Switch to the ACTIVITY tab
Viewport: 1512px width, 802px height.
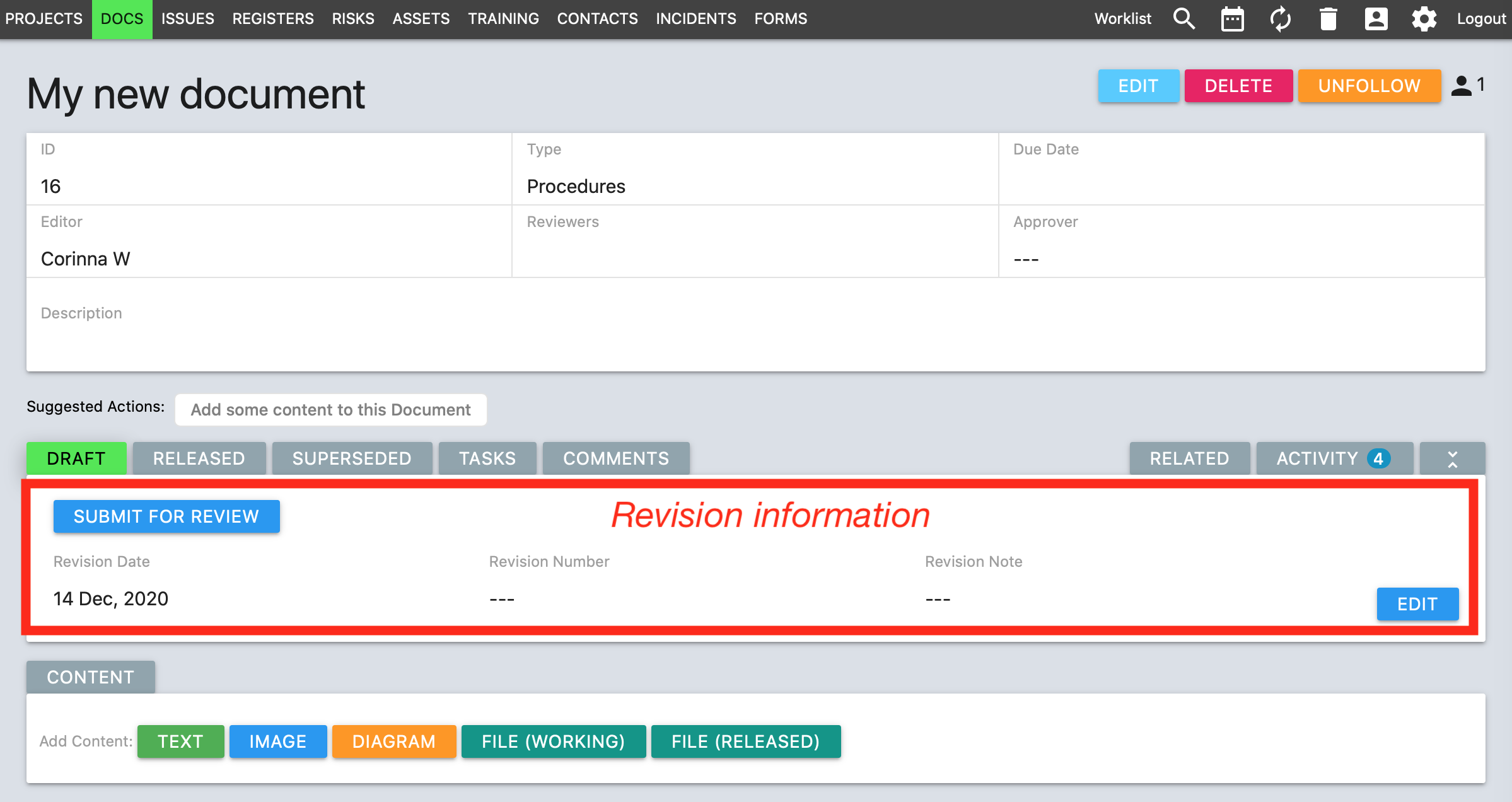[1334, 458]
